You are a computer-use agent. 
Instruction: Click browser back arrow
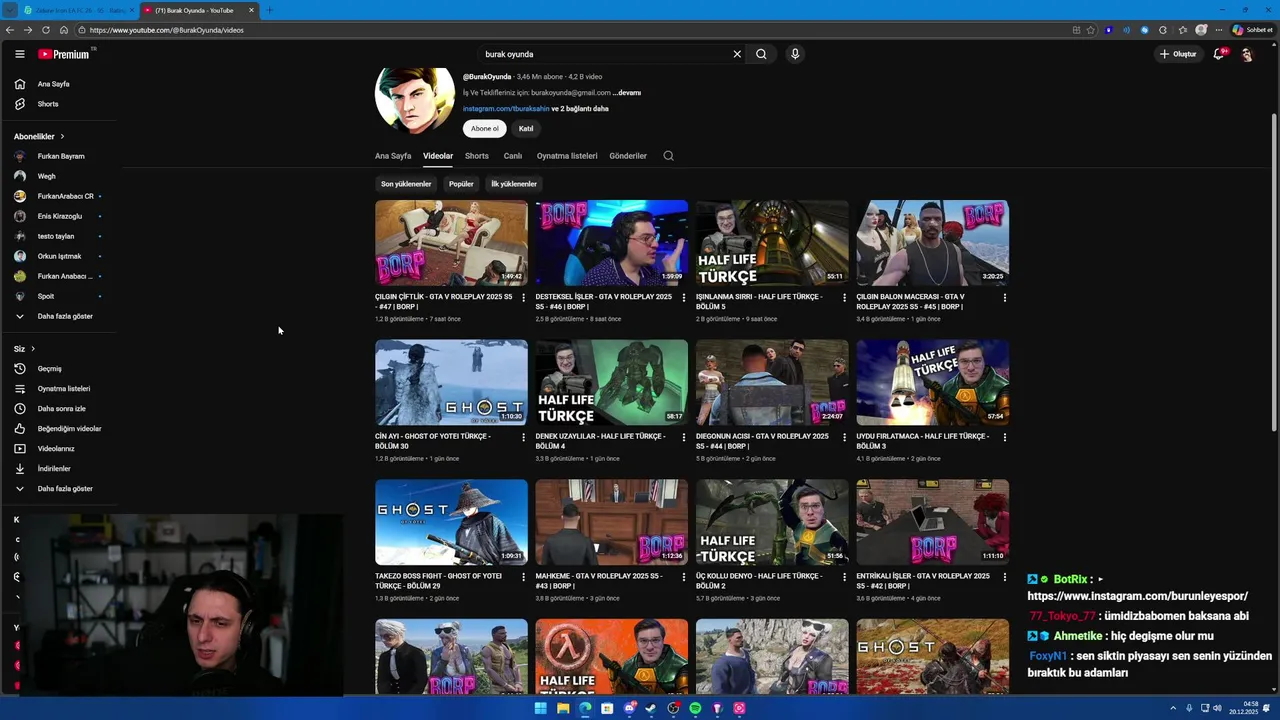pos(11,30)
